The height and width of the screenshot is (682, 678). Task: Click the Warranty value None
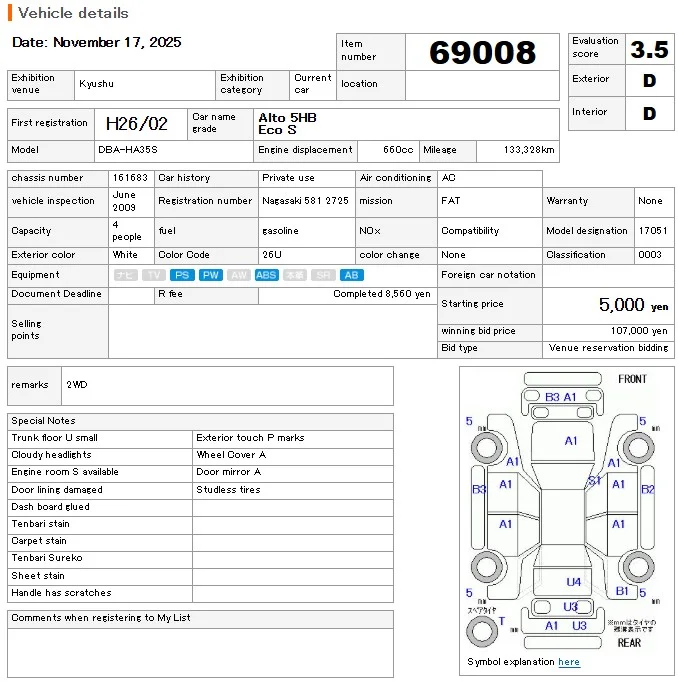point(650,201)
